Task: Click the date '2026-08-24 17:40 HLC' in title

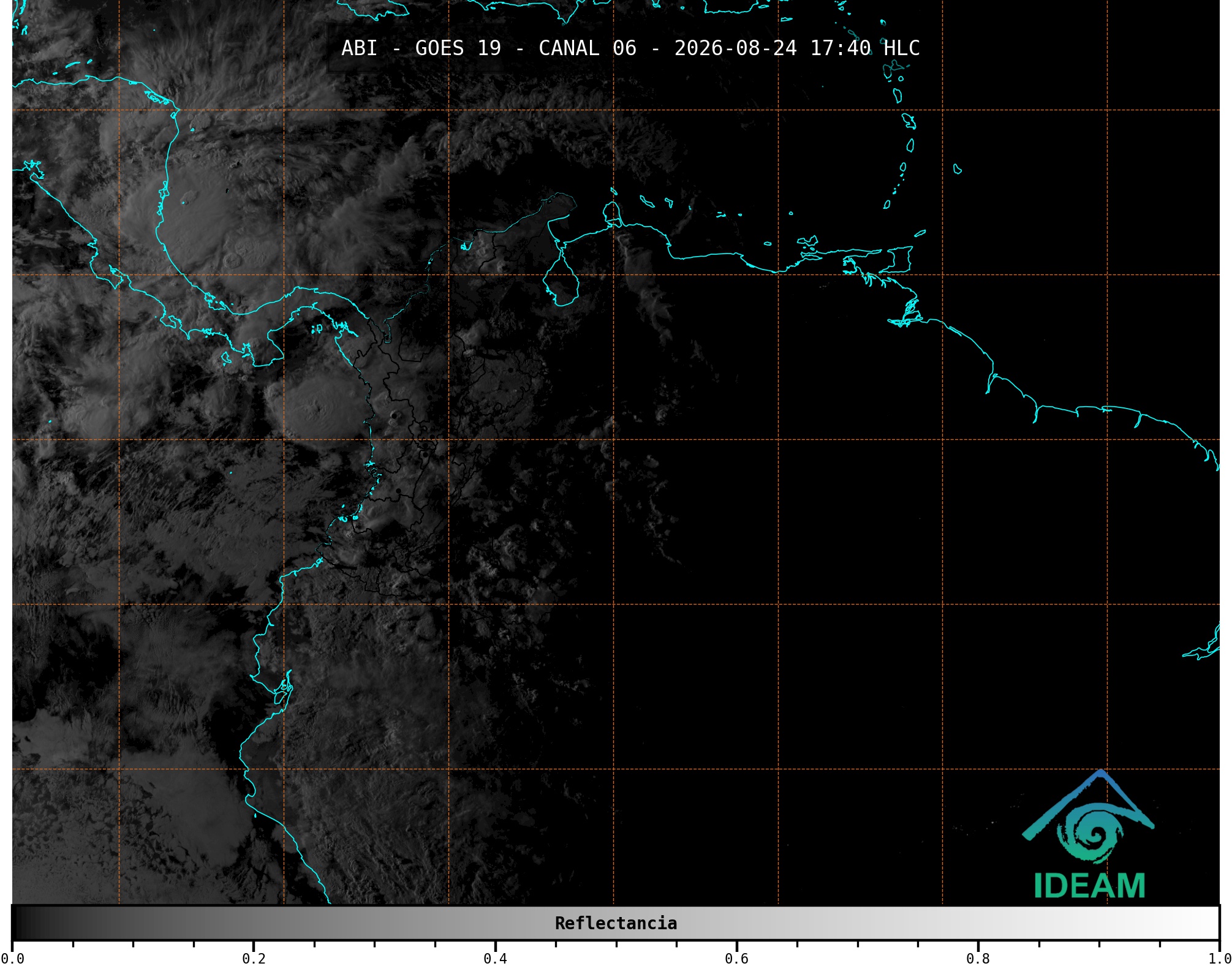Action: [797, 48]
